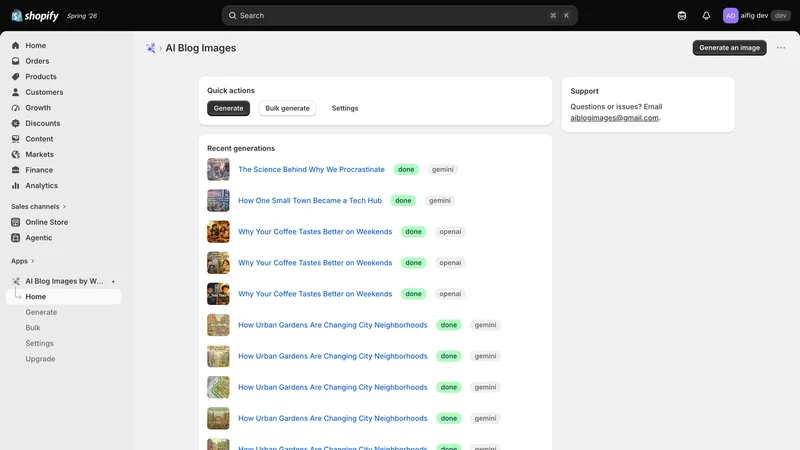Open the Sidekick assistant icon in top bar

pyautogui.click(x=682, y=16)
